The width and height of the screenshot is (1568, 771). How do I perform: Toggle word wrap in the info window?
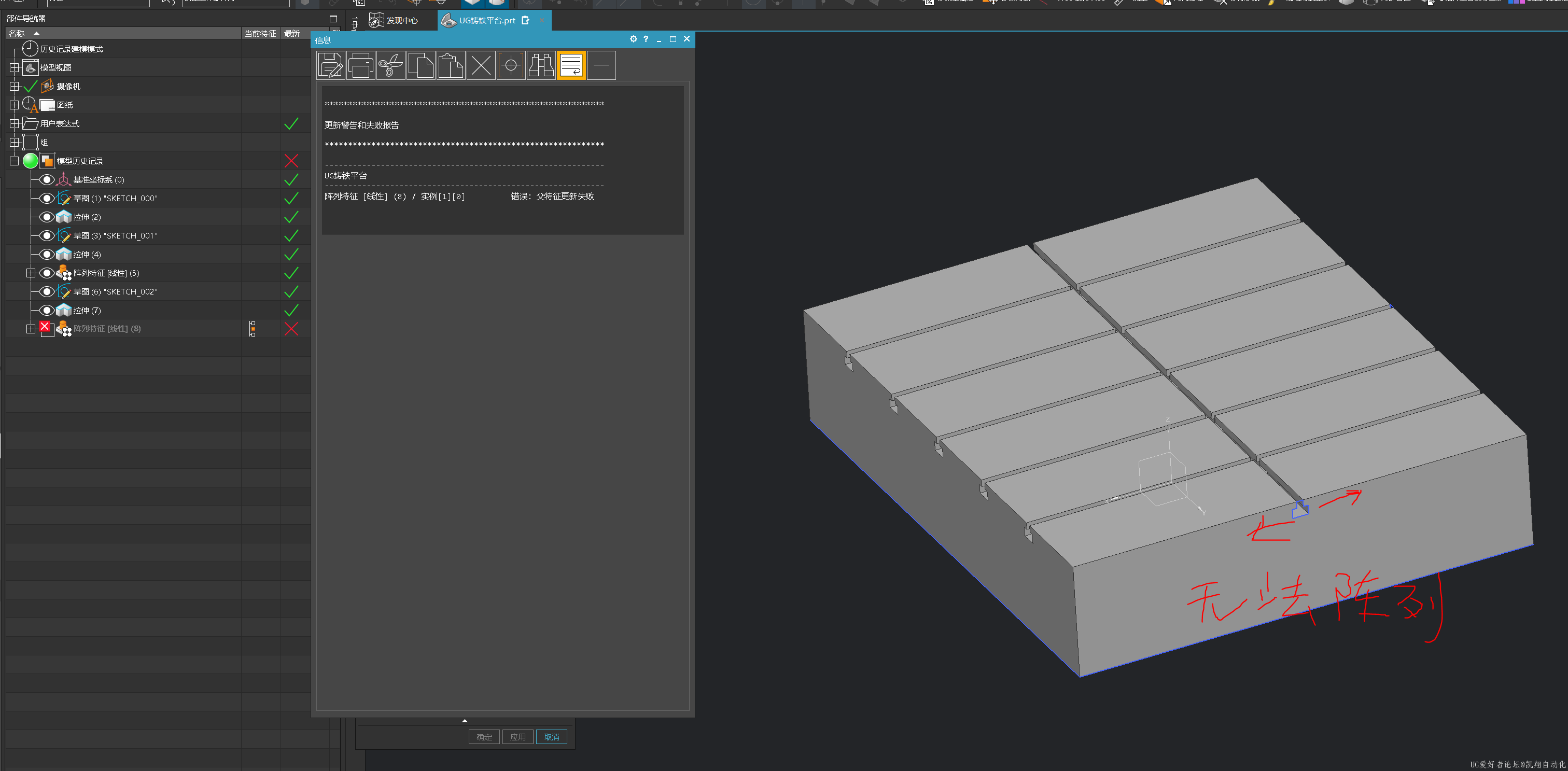(x=571, y=65)
